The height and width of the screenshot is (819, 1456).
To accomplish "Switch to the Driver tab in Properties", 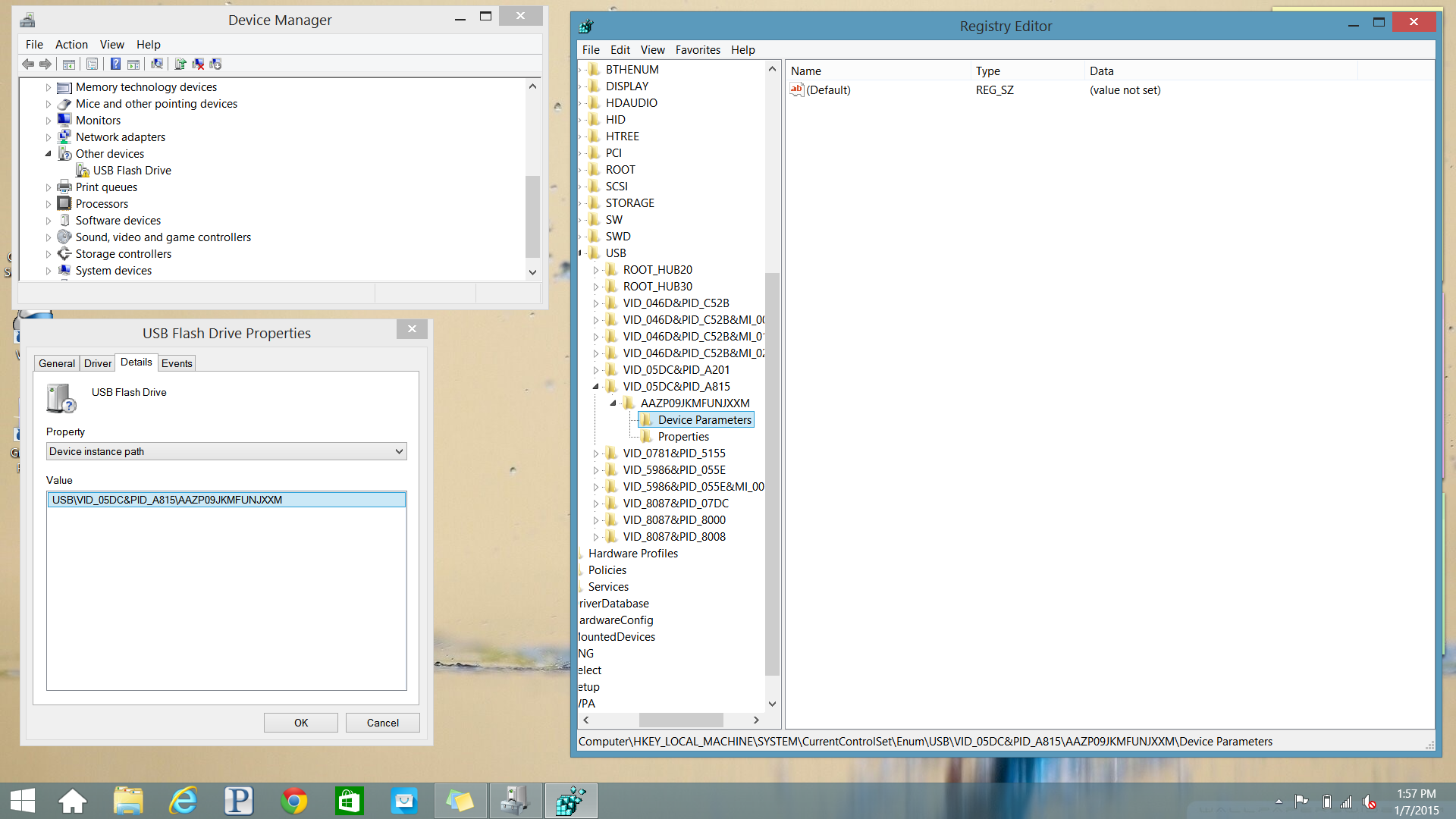I will pos(98,363).
